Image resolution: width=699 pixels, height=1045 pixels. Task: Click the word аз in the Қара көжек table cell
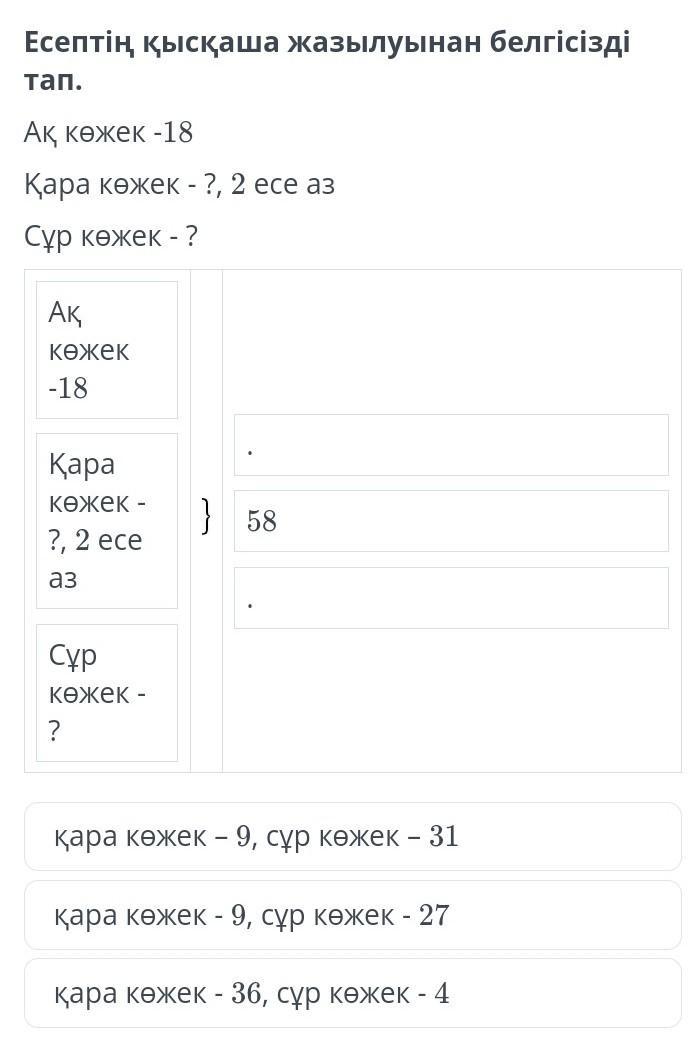point(63,578)
